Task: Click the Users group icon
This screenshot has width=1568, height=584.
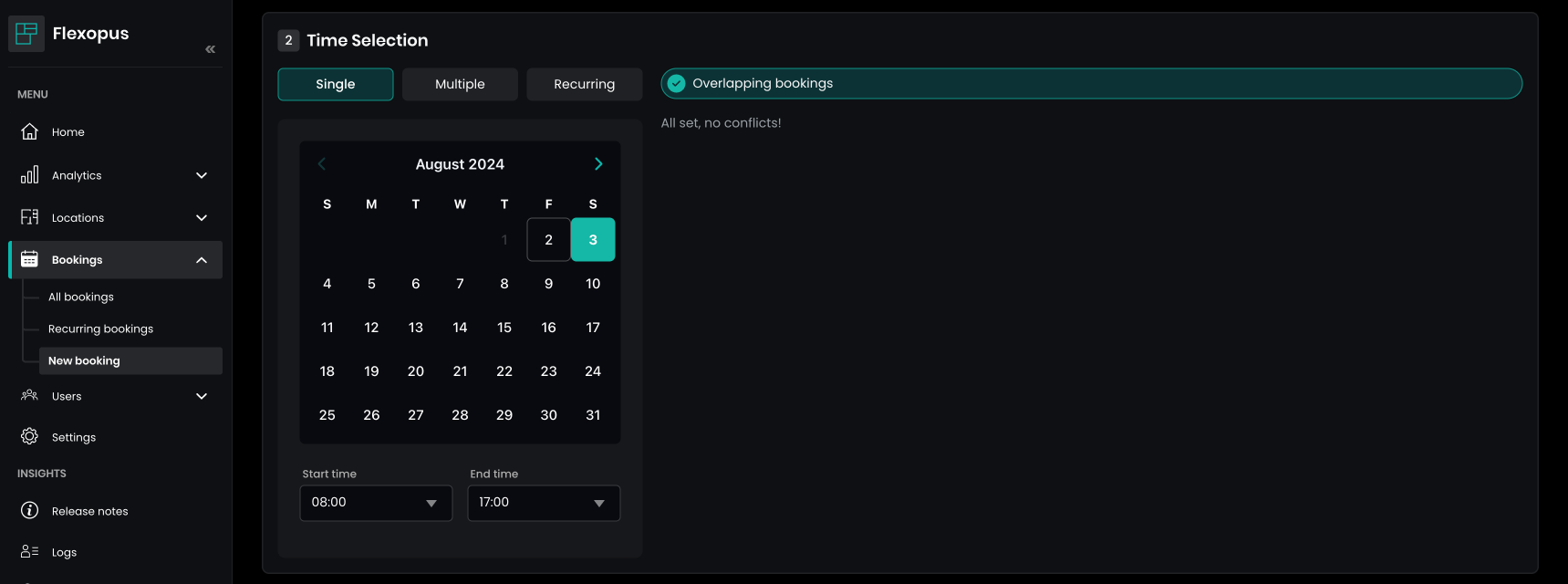Action: click(x=30, y=396)
